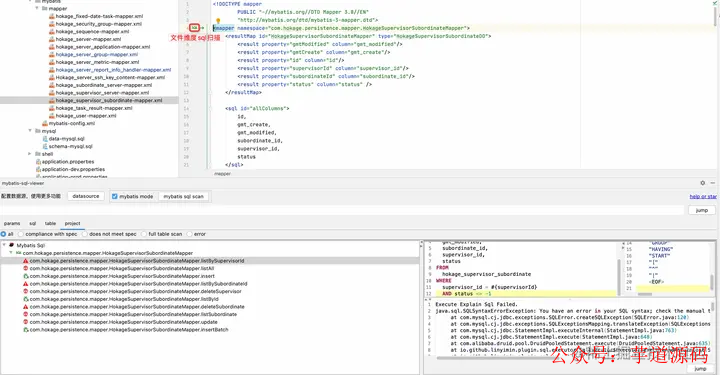Click the red status icon of the listAll row
This screenshot has width=720, height=375.
coord(26,268)
